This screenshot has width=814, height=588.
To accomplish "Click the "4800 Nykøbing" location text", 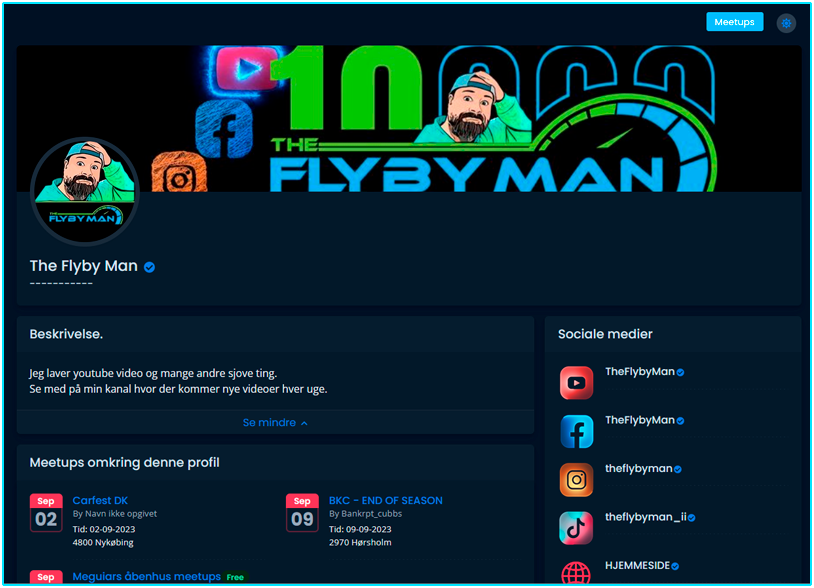I will click(103, 542).
